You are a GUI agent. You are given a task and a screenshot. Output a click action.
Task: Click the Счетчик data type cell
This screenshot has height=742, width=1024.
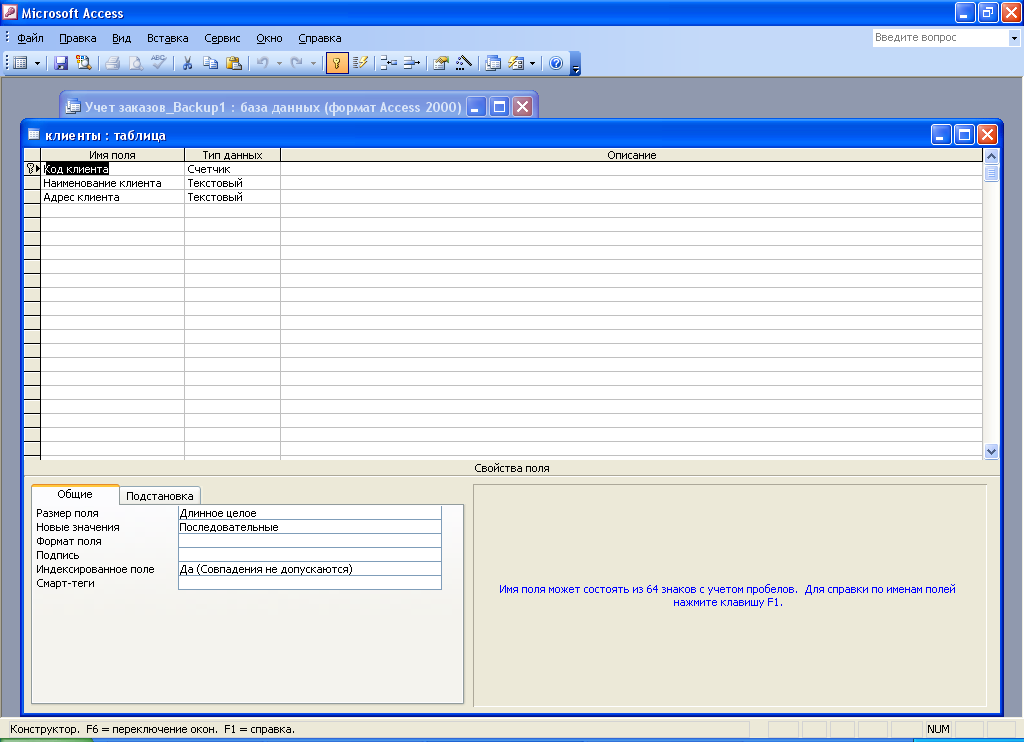pos(232,169)
